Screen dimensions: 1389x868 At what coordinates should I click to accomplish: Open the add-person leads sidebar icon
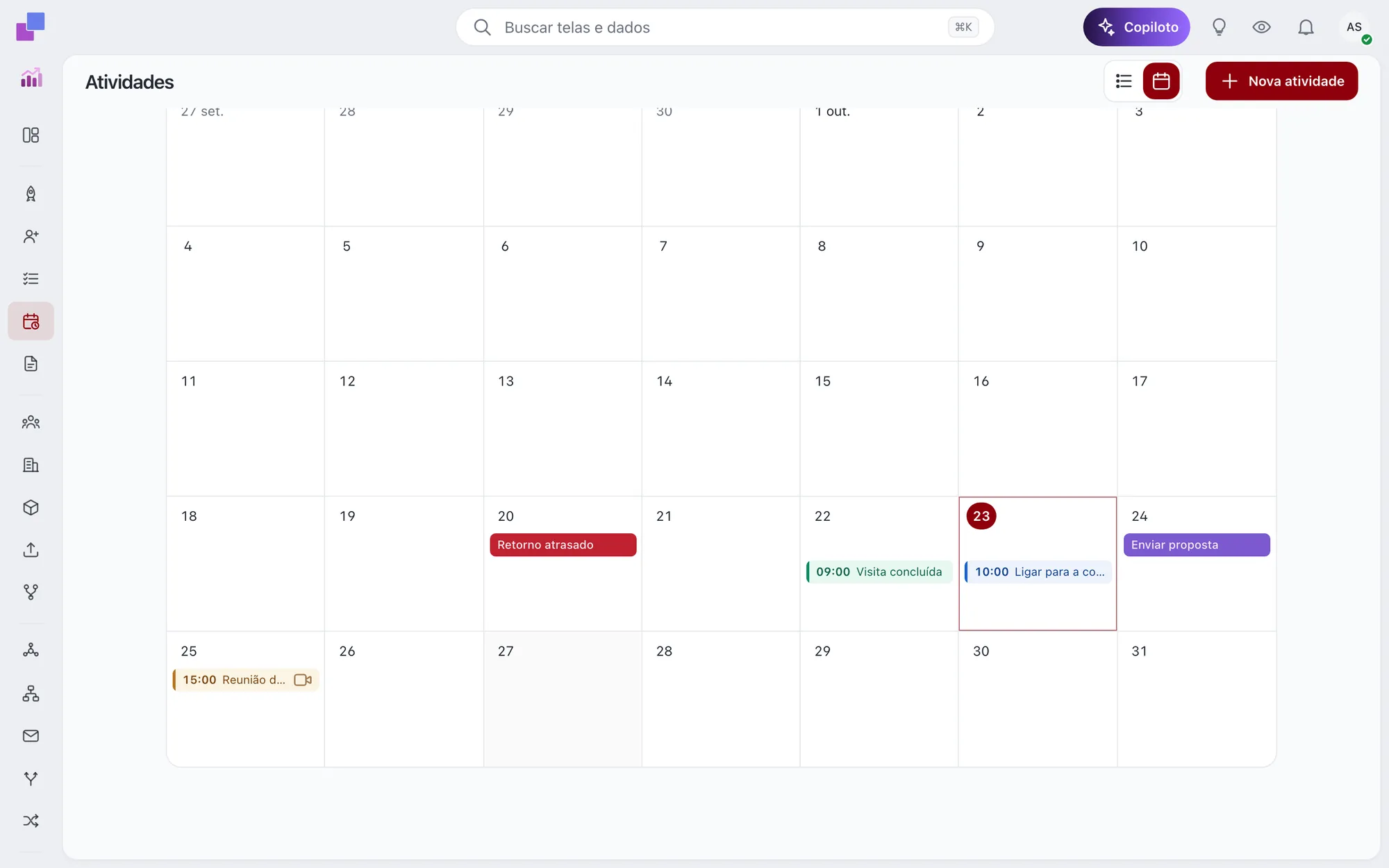pyautogui.click(x=31, y=236)
